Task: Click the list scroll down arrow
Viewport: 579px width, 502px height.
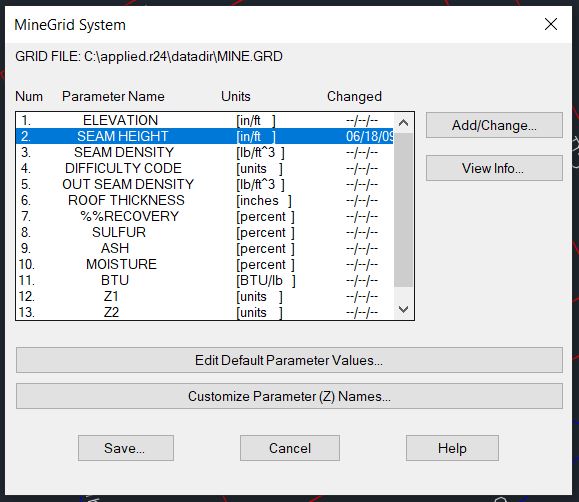Action: [x=403, y=309]
